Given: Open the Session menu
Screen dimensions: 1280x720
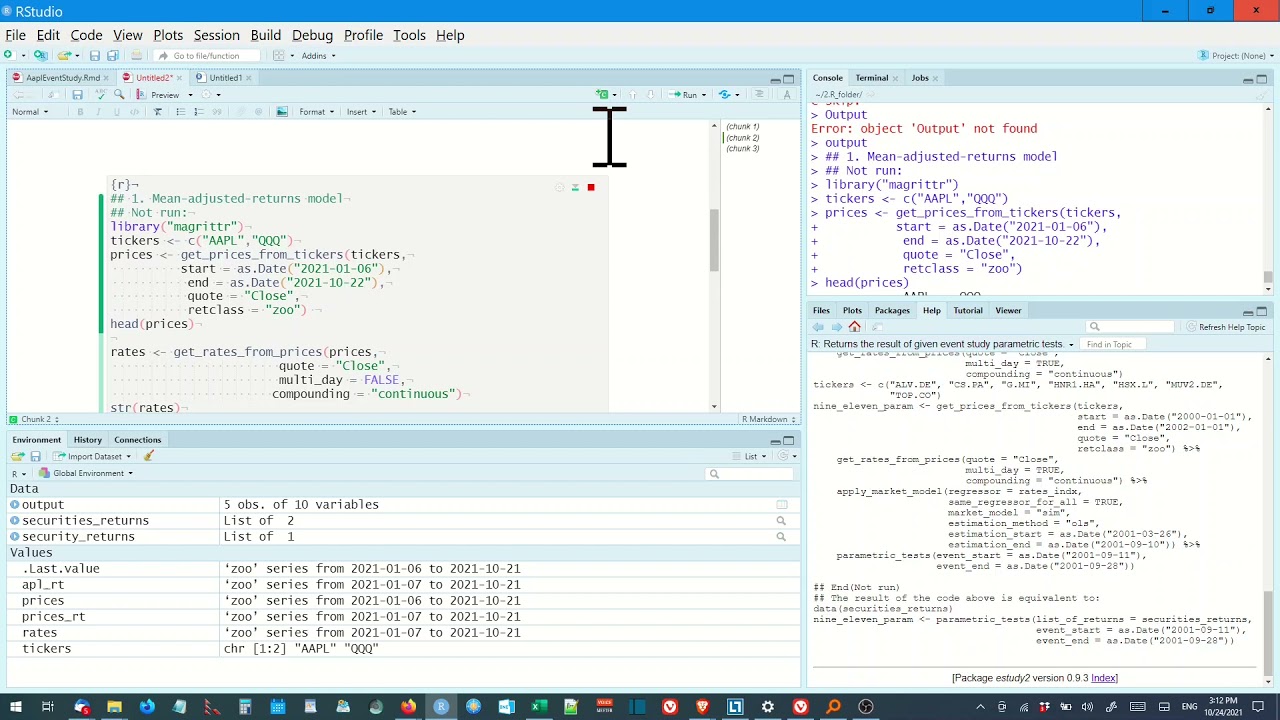Looking at the screenshot, I should point(216,35).
